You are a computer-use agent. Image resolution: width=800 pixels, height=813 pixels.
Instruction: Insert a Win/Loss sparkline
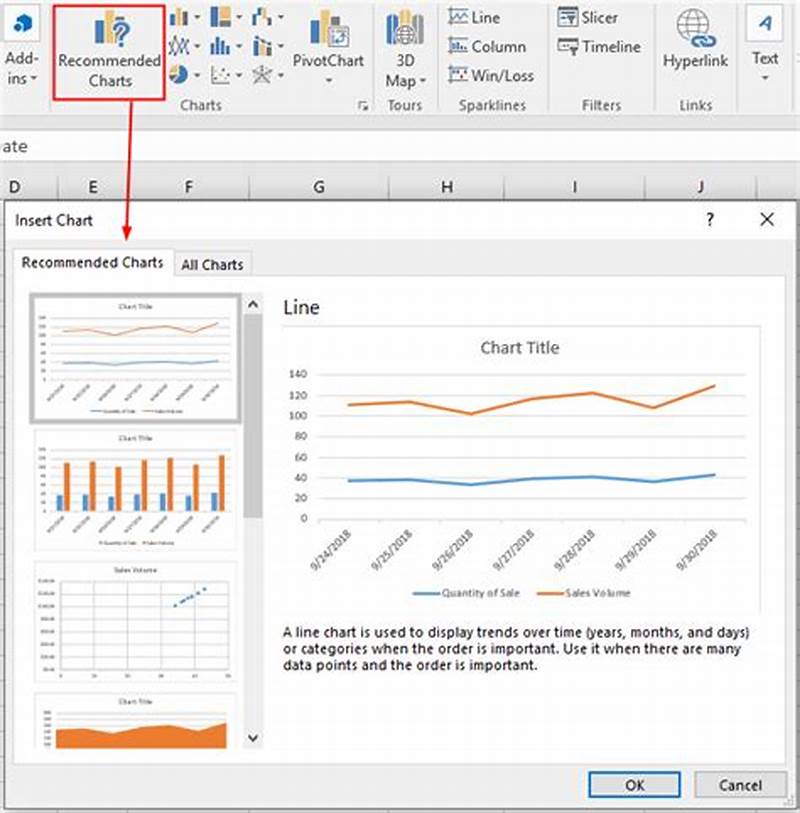[x=490, y=74]
